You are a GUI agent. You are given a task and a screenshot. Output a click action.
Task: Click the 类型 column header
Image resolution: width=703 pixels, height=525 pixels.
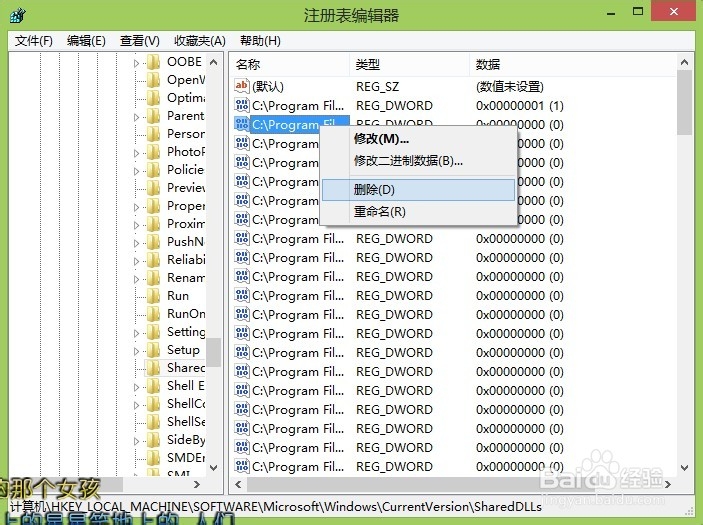409,65
